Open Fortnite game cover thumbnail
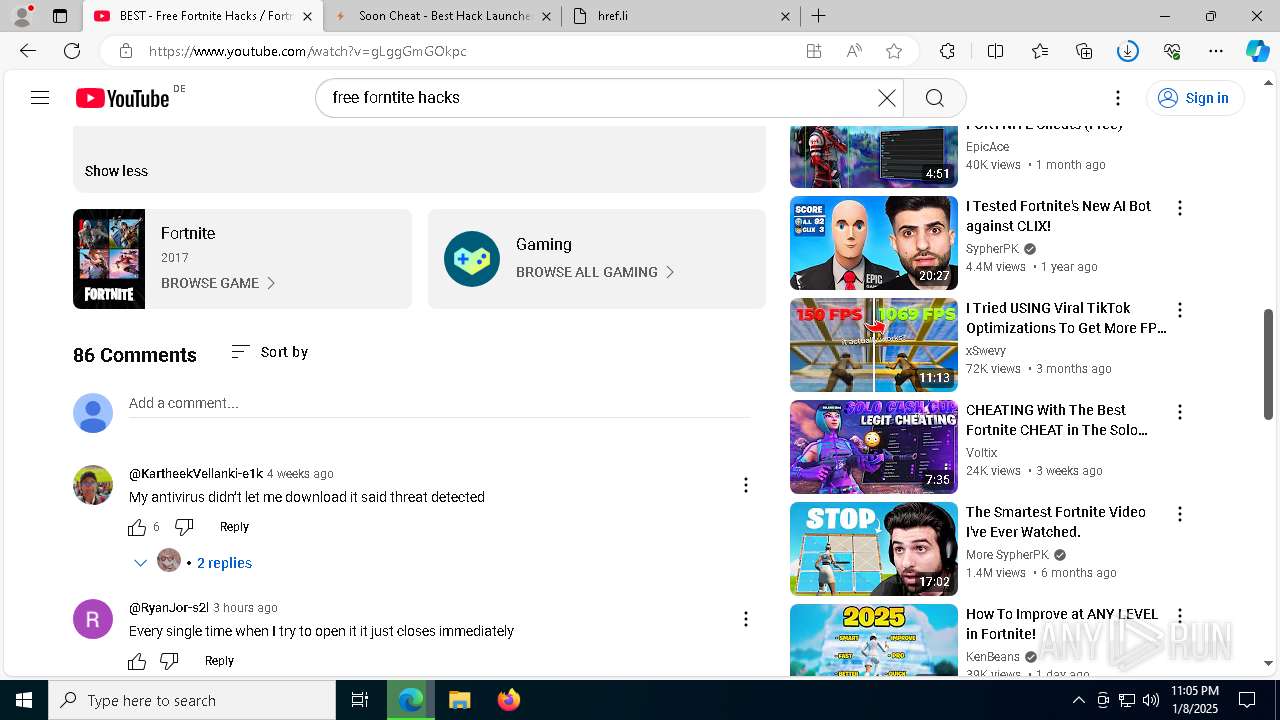This screenshot has height=720, width=1280. pos(109,259)
